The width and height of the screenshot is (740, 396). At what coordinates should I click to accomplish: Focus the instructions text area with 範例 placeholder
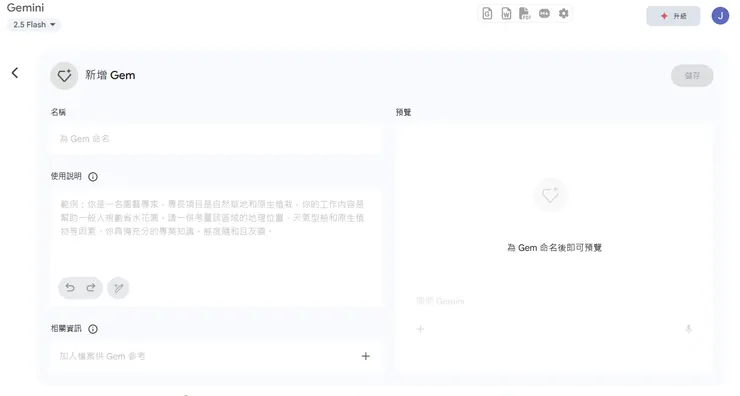216,231
